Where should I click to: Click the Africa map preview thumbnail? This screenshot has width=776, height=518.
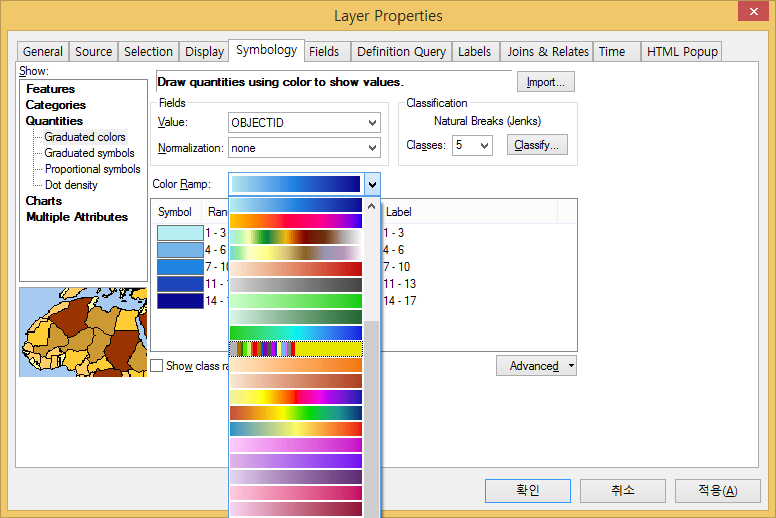(83, 332)
